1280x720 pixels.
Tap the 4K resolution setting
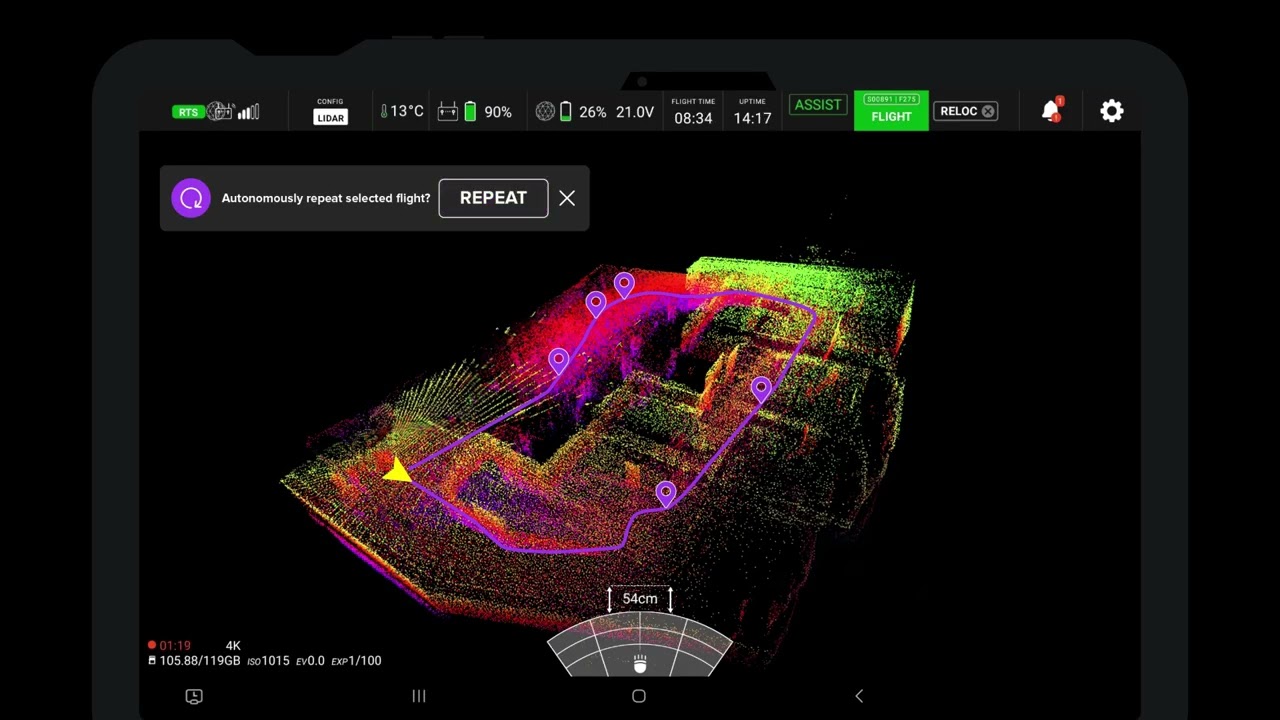pos(233,646)
